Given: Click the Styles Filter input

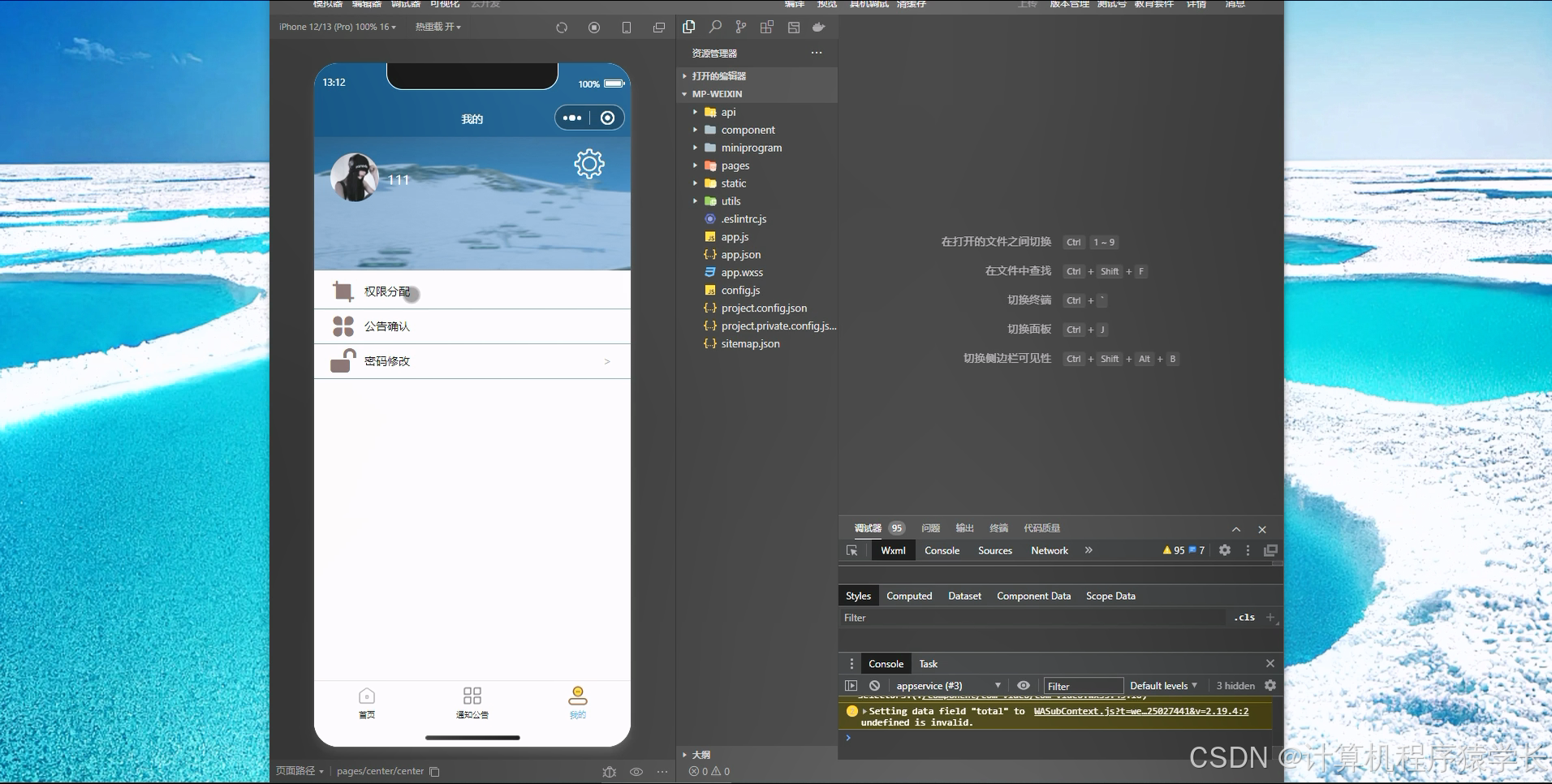Looking at the screenshot, I should click(1033, 618).
